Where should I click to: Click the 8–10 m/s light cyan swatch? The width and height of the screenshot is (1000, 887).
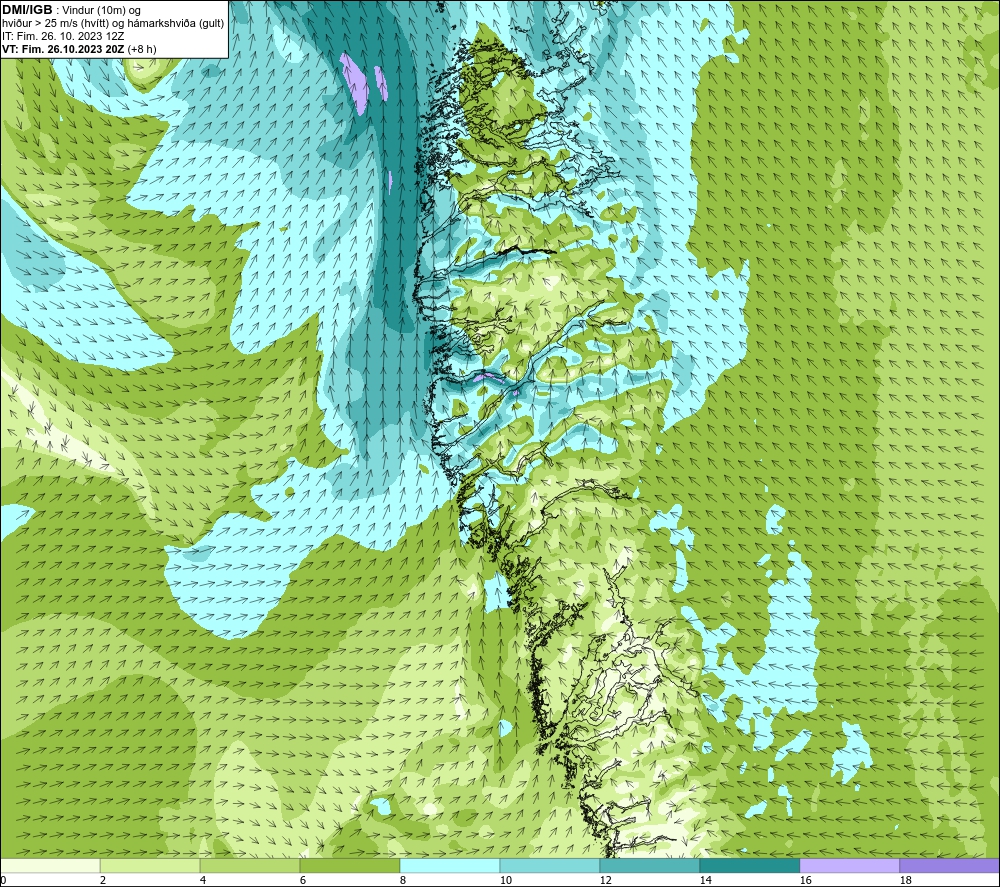pos(450,865)
